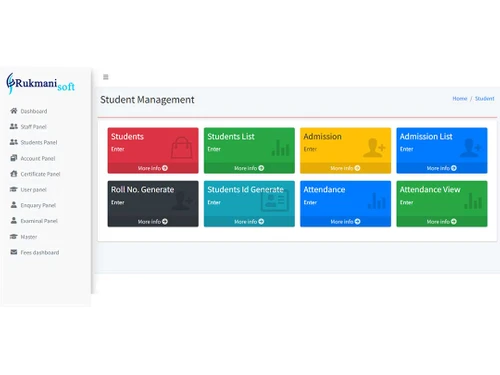Click the Attendance View card title
This screenshot has width=500, height=375.
tap(430, 190)
